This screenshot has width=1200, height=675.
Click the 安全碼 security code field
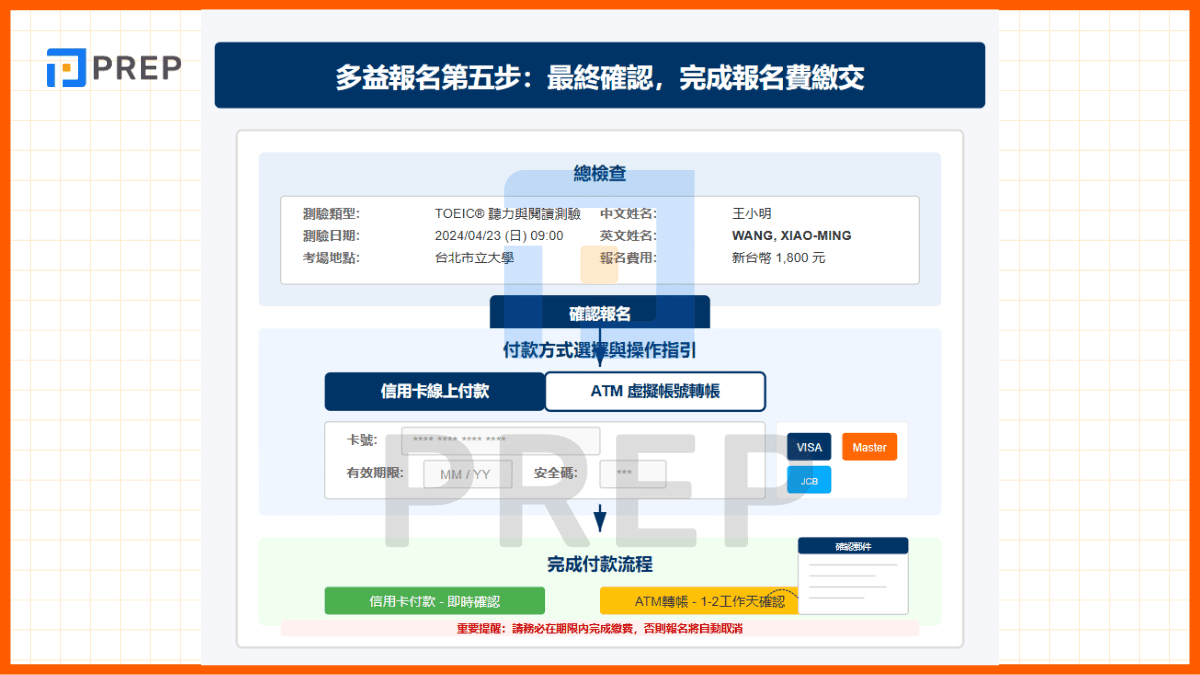click(633, 474)
